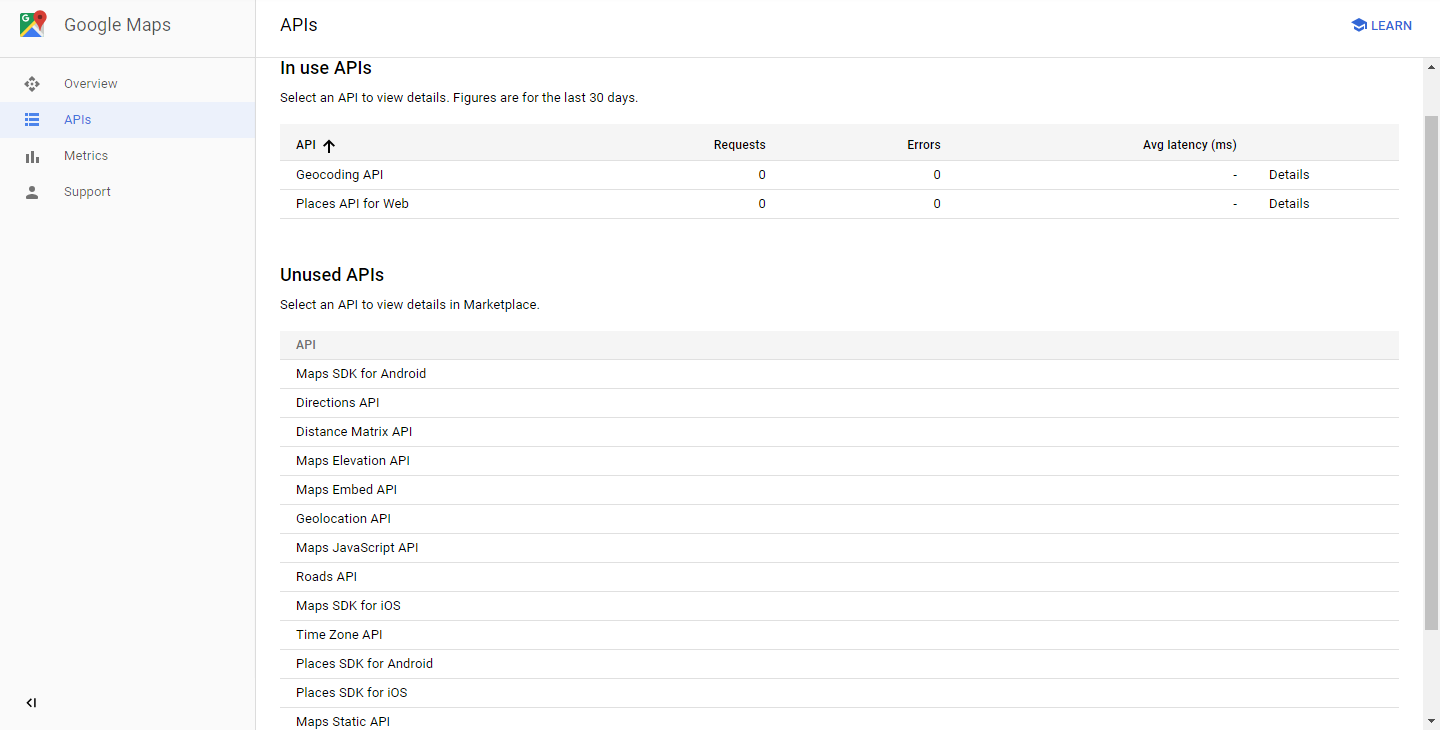Select Roads API
Viewport: 1440px width, 730px height.
326,577
